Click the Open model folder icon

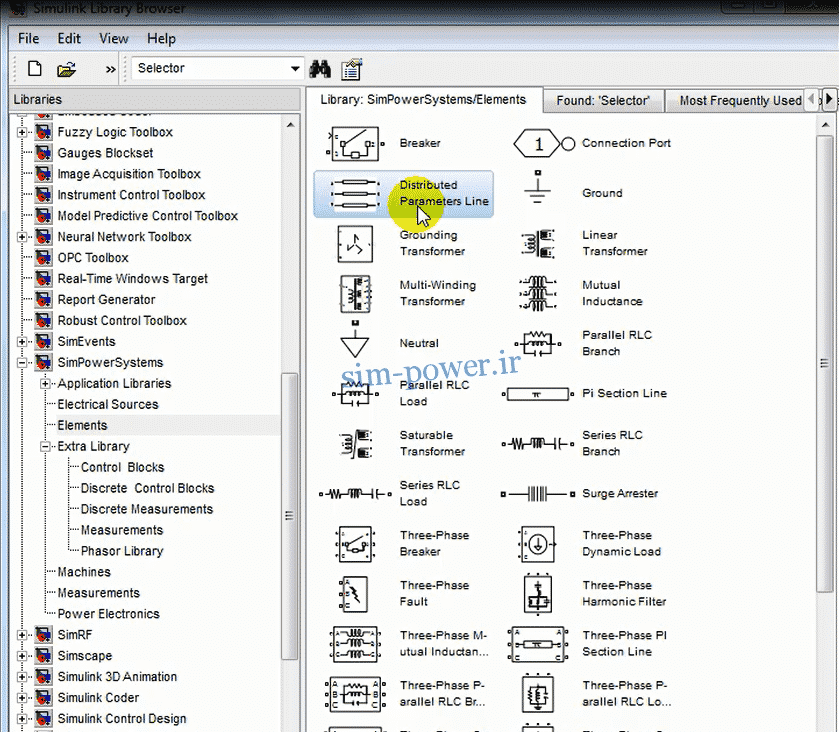(x=66, y=69)
